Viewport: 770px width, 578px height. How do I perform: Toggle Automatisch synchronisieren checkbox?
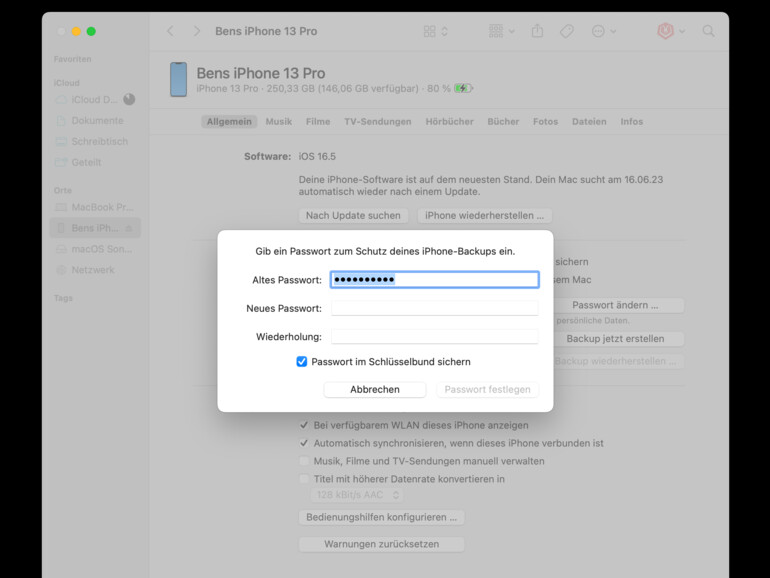(304, 443)
